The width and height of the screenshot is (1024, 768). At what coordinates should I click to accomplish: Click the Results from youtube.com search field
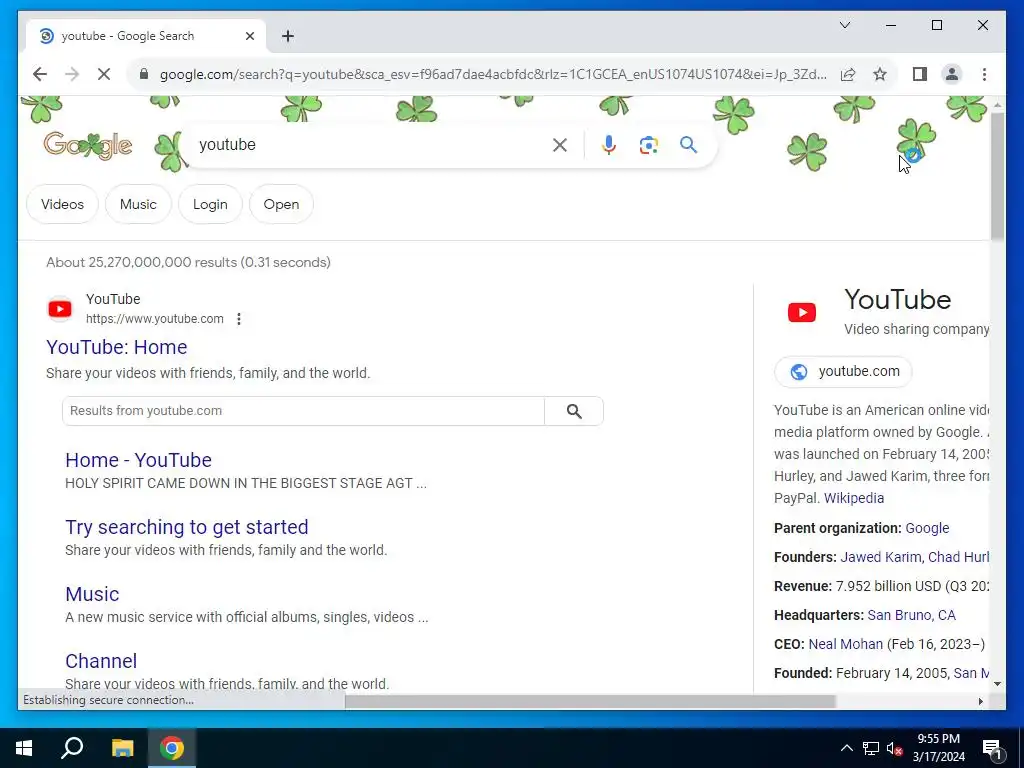pyautogui.click(x=304, y=411)
